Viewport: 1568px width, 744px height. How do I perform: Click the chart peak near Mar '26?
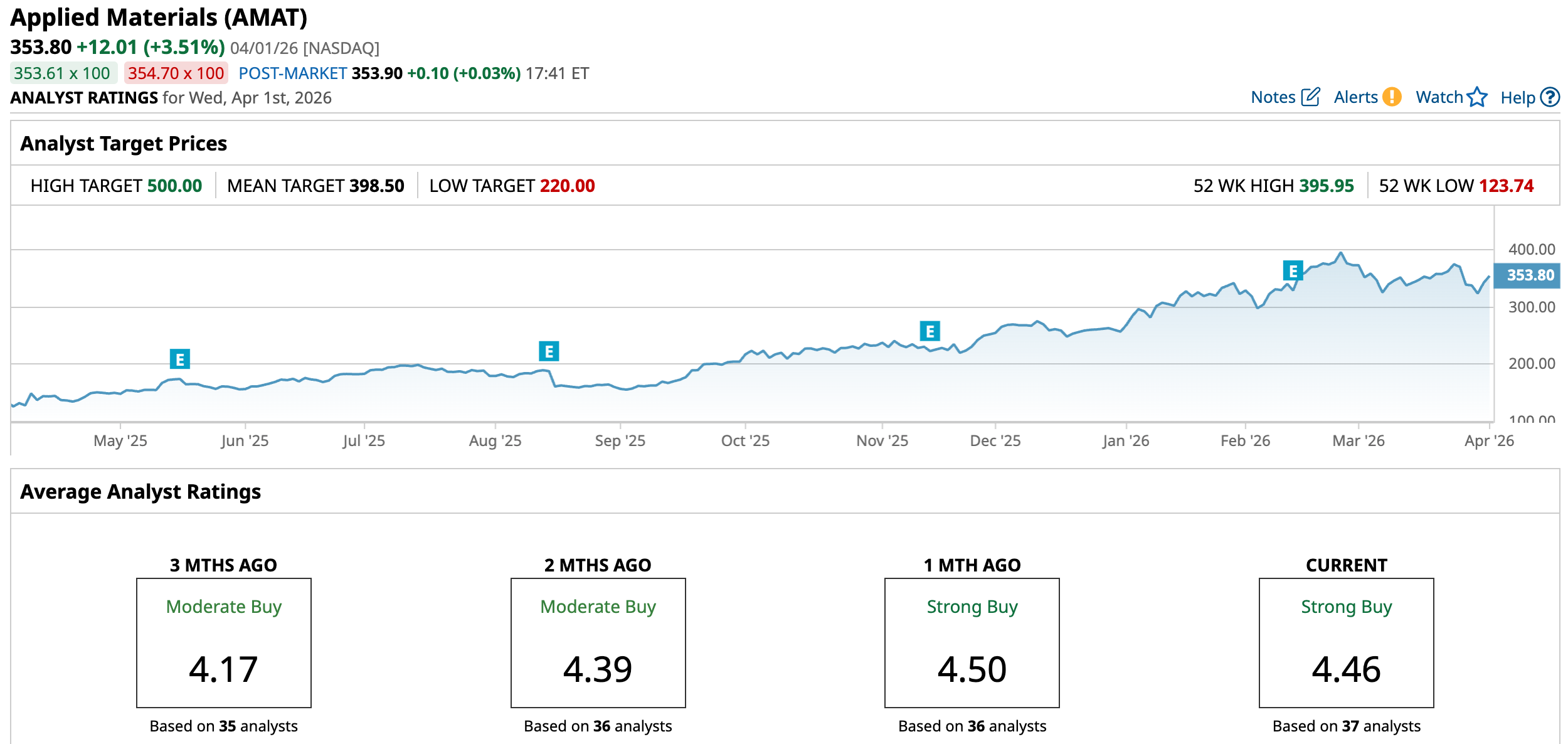point(1341,253)
